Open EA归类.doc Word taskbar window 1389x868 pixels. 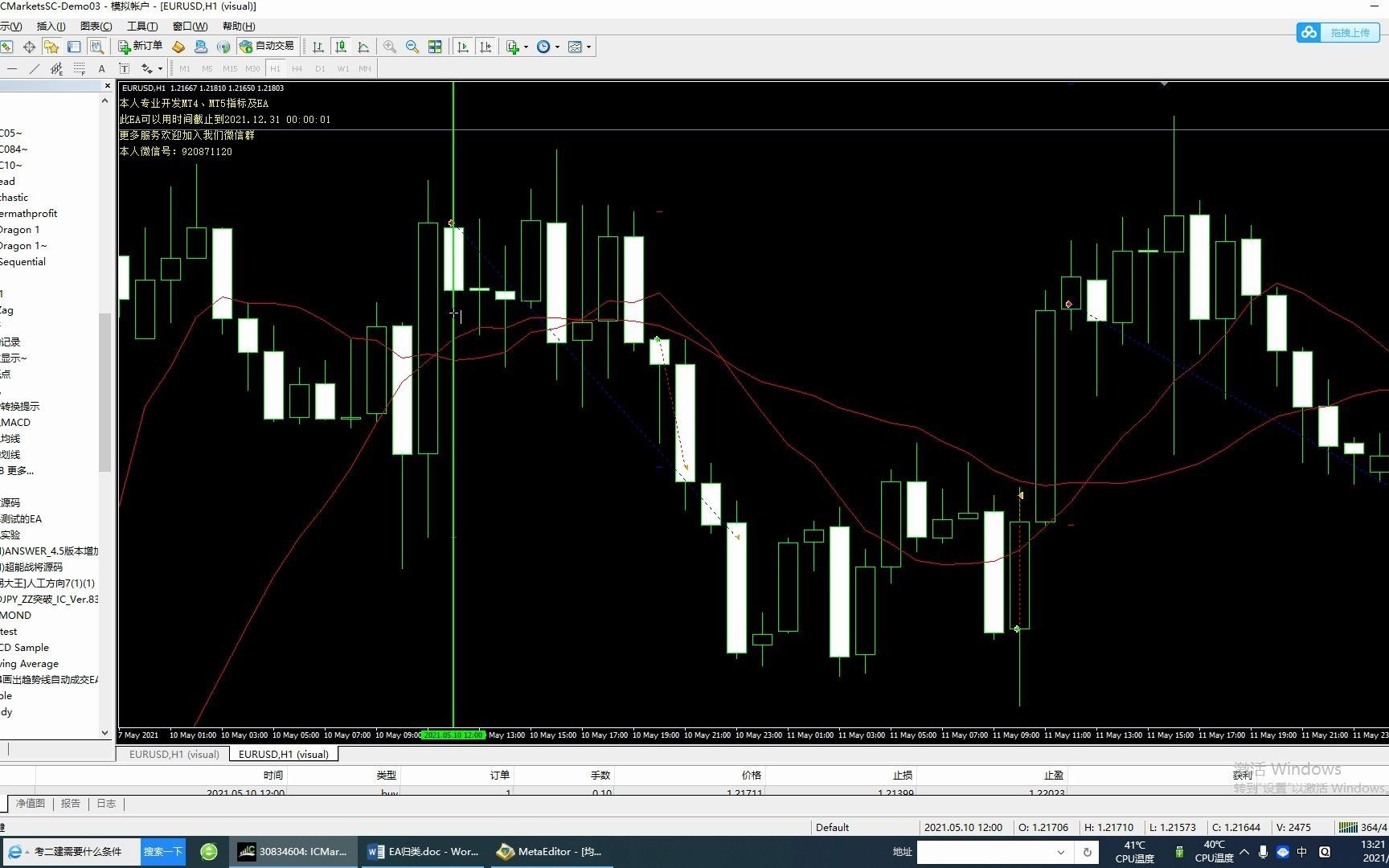tap(422, 851)
